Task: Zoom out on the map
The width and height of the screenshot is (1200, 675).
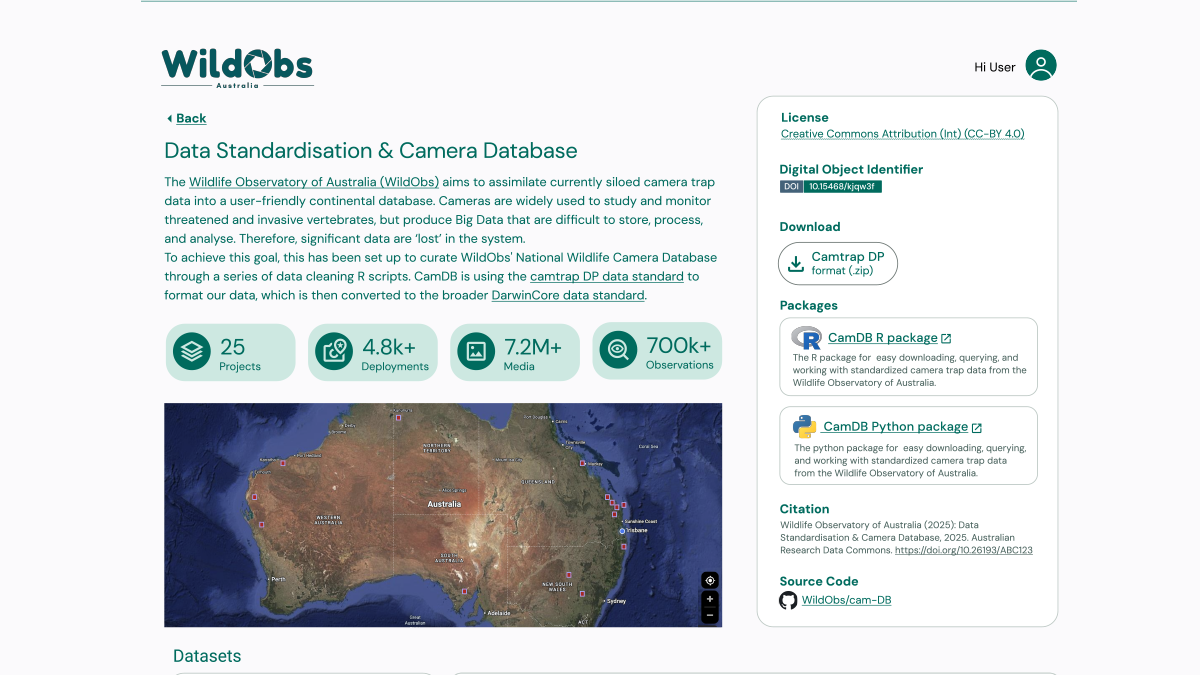Action: tap(710, 615)
